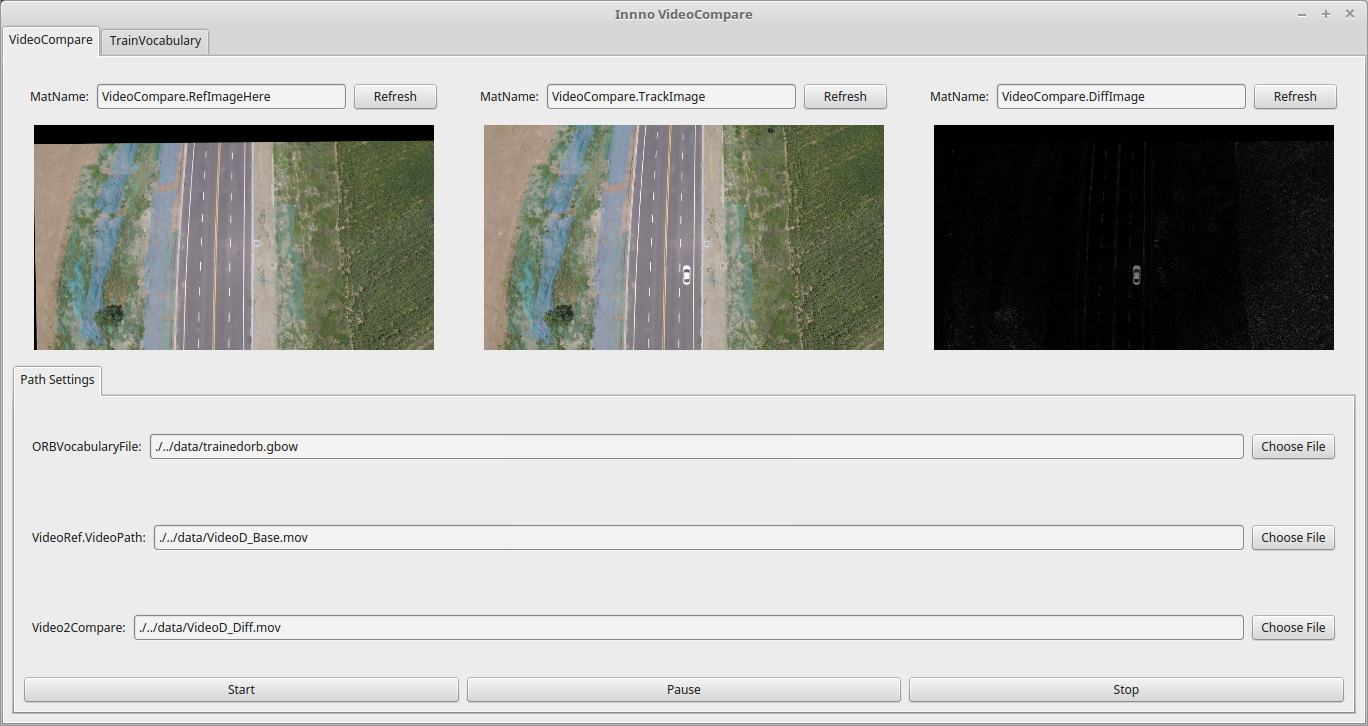
Task: Refresh the RefImageHere image
Action: click(395, 97)
